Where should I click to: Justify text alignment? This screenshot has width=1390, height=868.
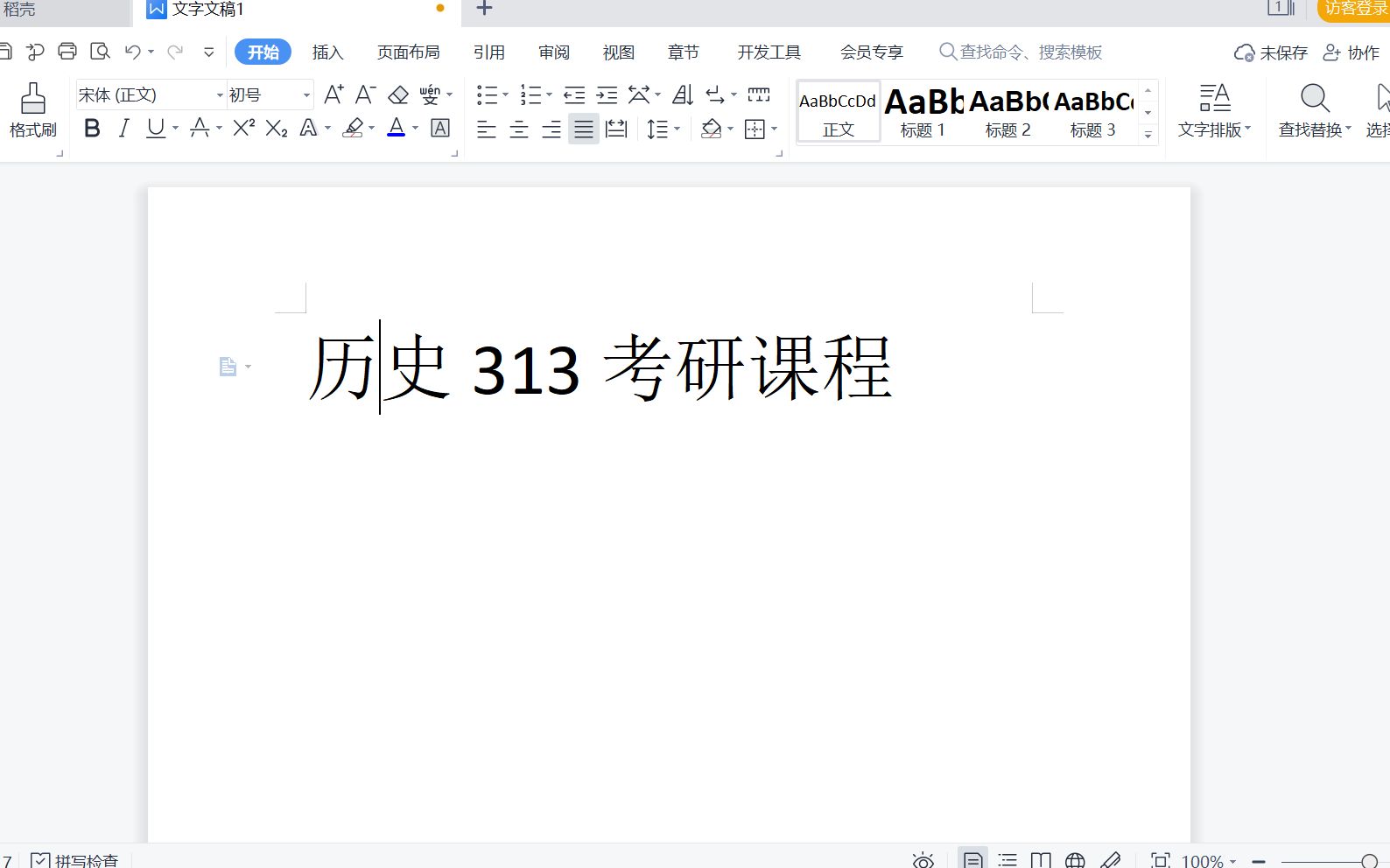tap(584, 129)
